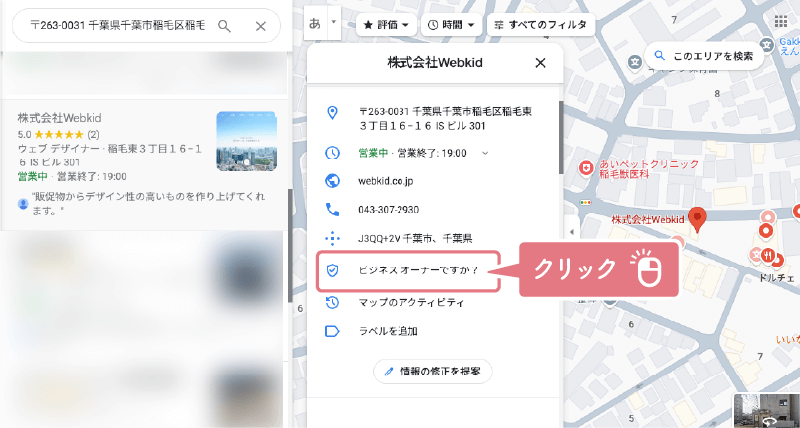Click phone number 043-307-2930
800x428 pixels.
[x=389, y=210]
